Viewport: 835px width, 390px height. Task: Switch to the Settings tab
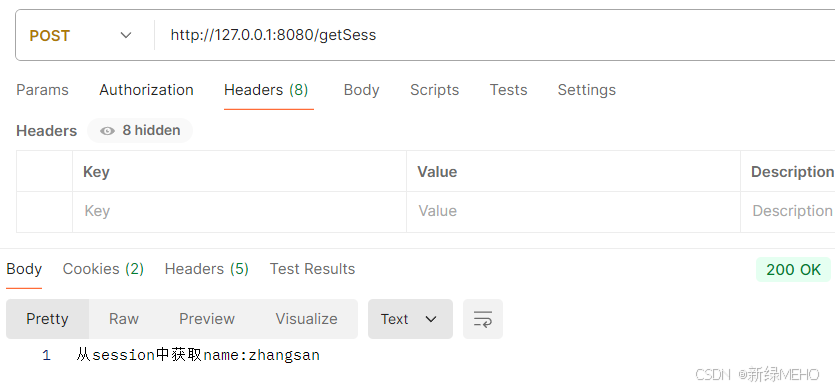(587, 90)
